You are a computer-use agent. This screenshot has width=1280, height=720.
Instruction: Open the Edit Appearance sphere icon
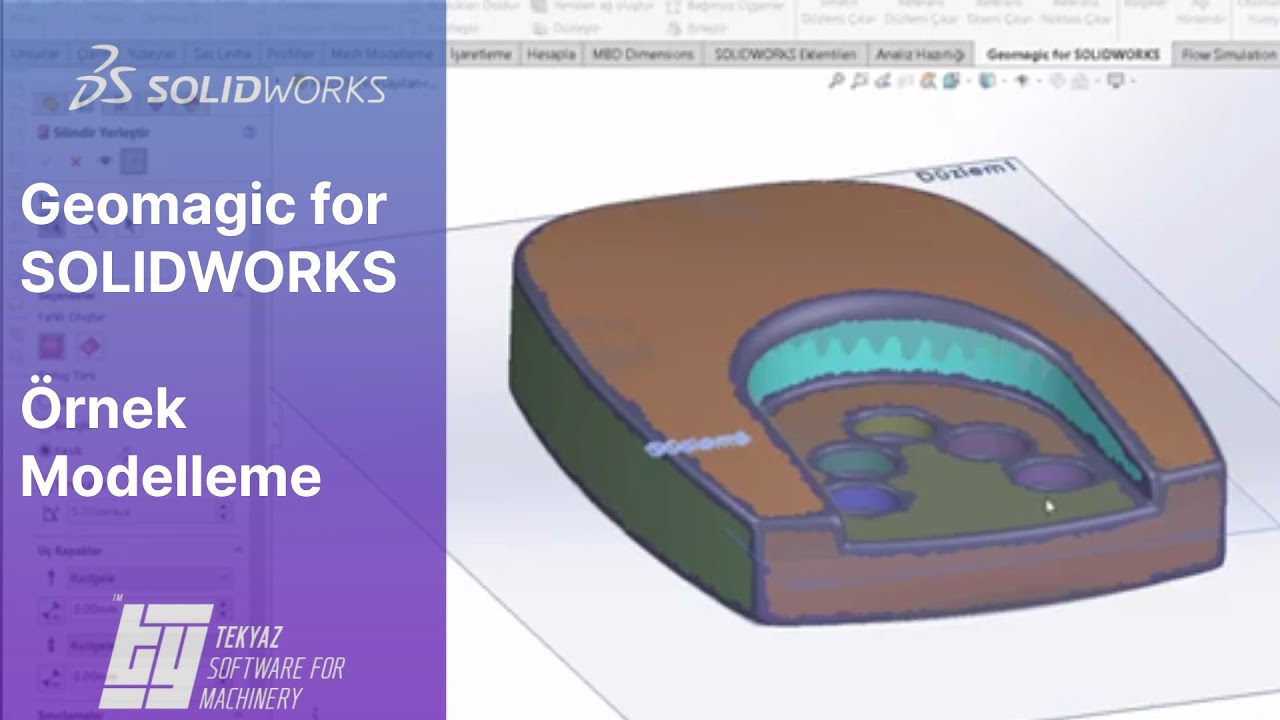1056,85
